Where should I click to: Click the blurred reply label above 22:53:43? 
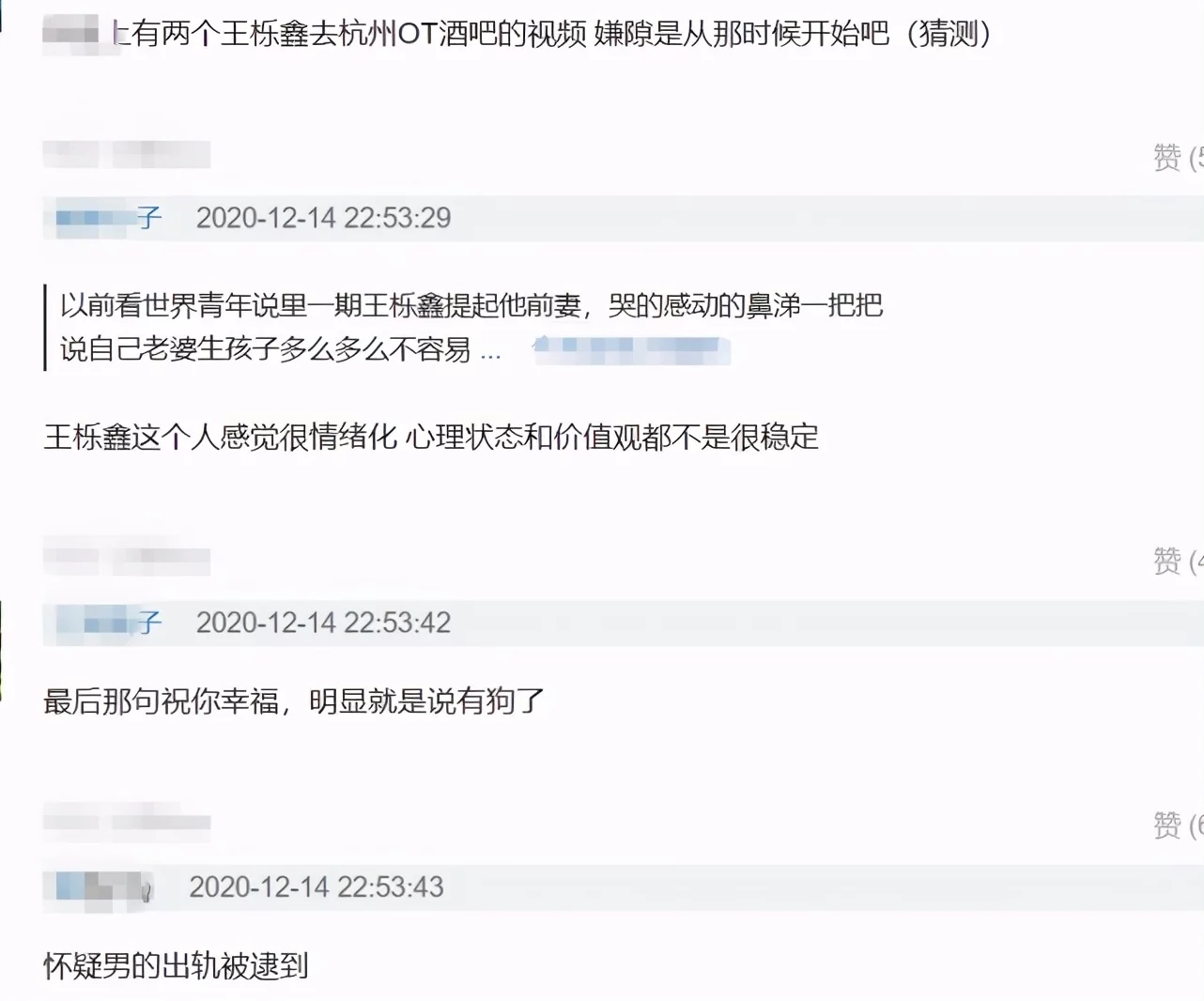click(127, 823)
